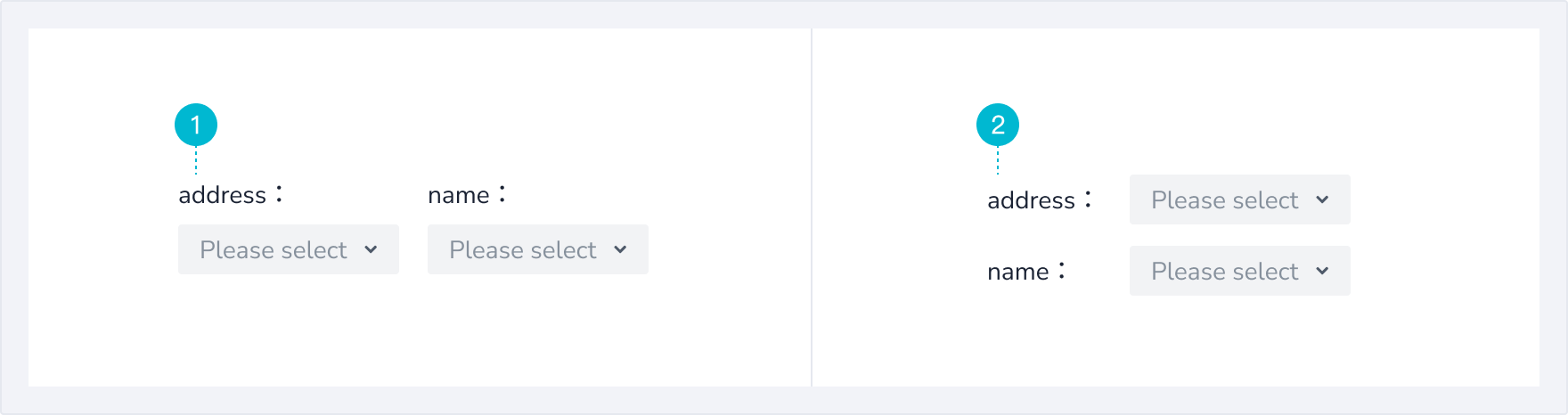
Task: Open the name dropdown in example 1
Action: pyautogui.click(x=538, y=249)
